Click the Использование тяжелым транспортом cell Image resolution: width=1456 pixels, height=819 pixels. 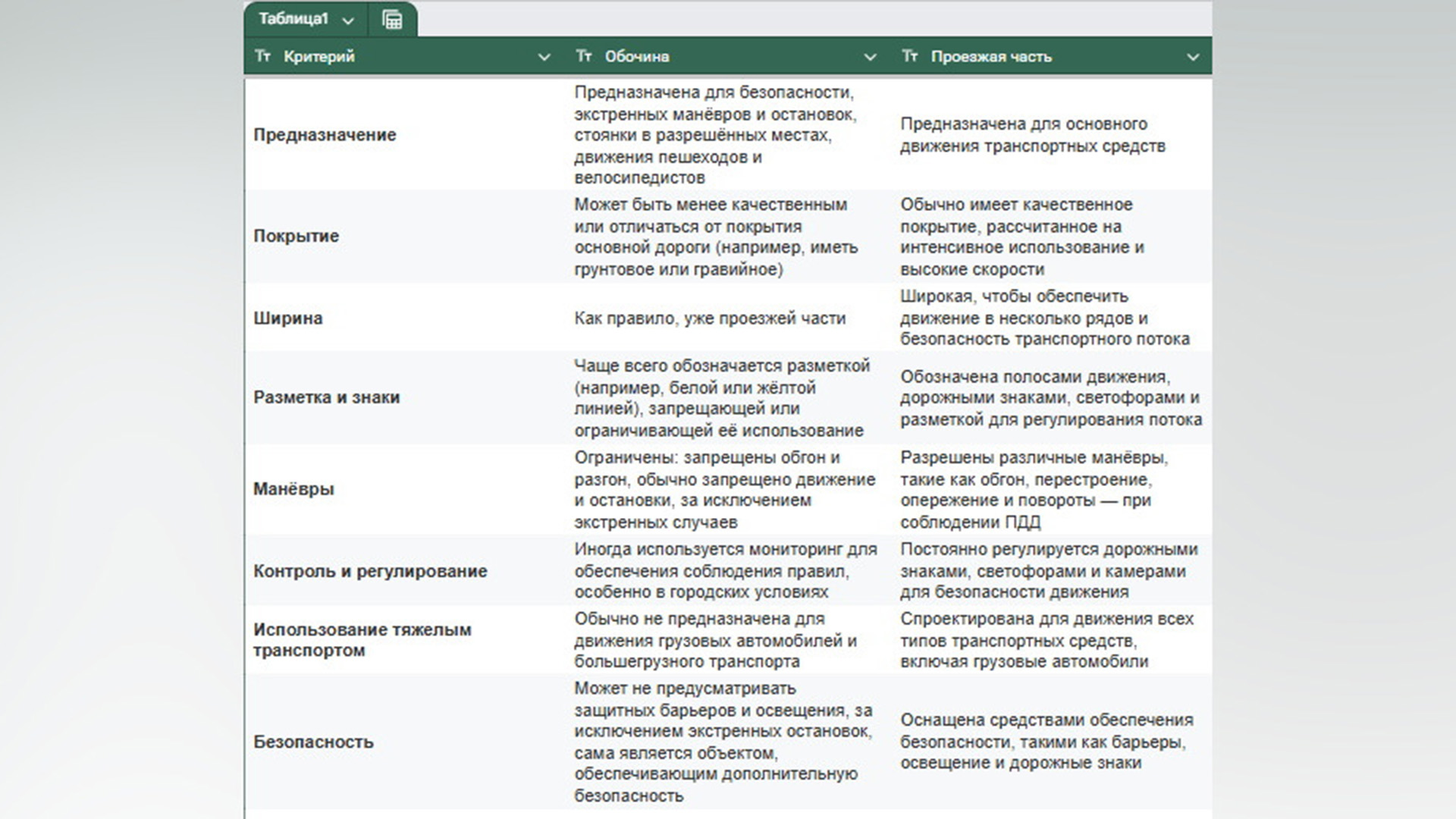tap(362, 640)
